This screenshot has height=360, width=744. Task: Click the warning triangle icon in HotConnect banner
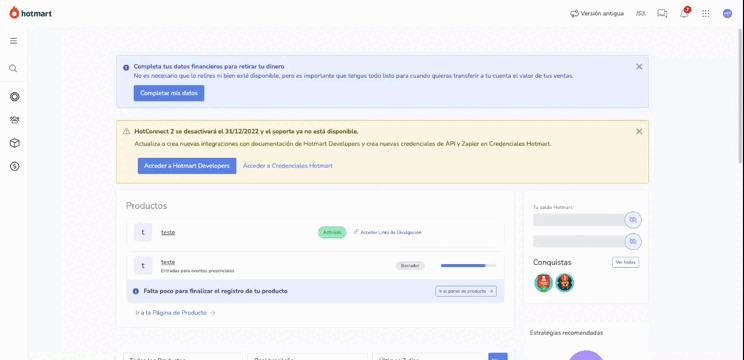[x=126, y=131]
